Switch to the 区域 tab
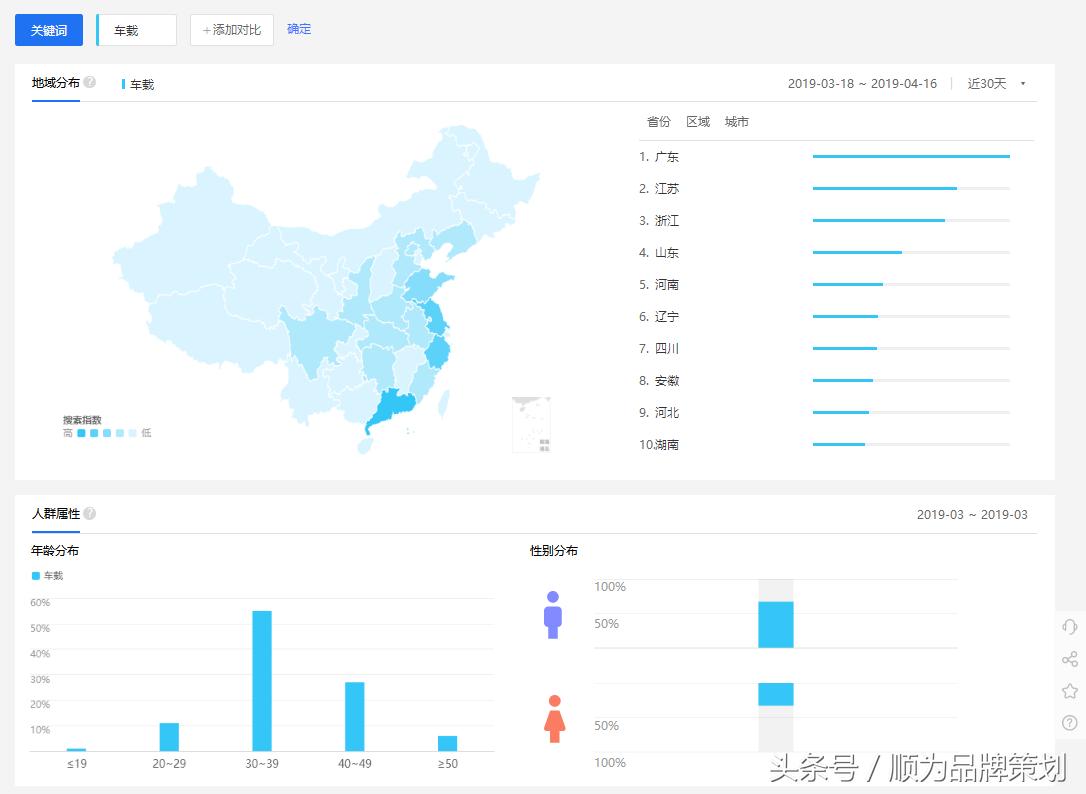 click(697, 121)
